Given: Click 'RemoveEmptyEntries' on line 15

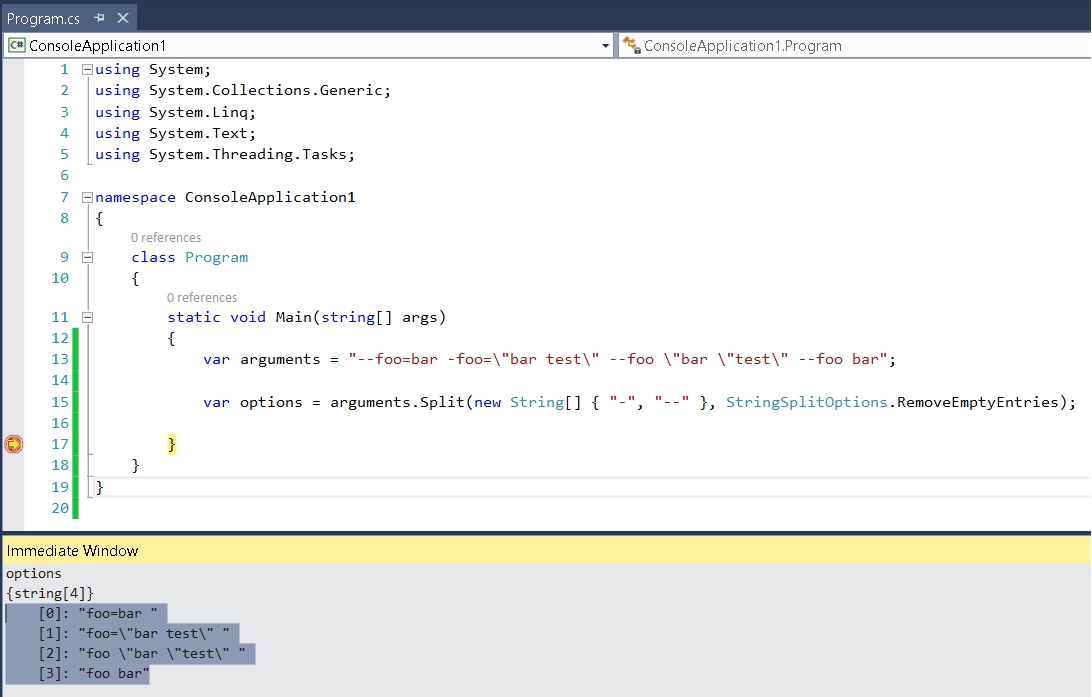Looking at the screenshot, I should pyautogui.click(x=977, y=402).
